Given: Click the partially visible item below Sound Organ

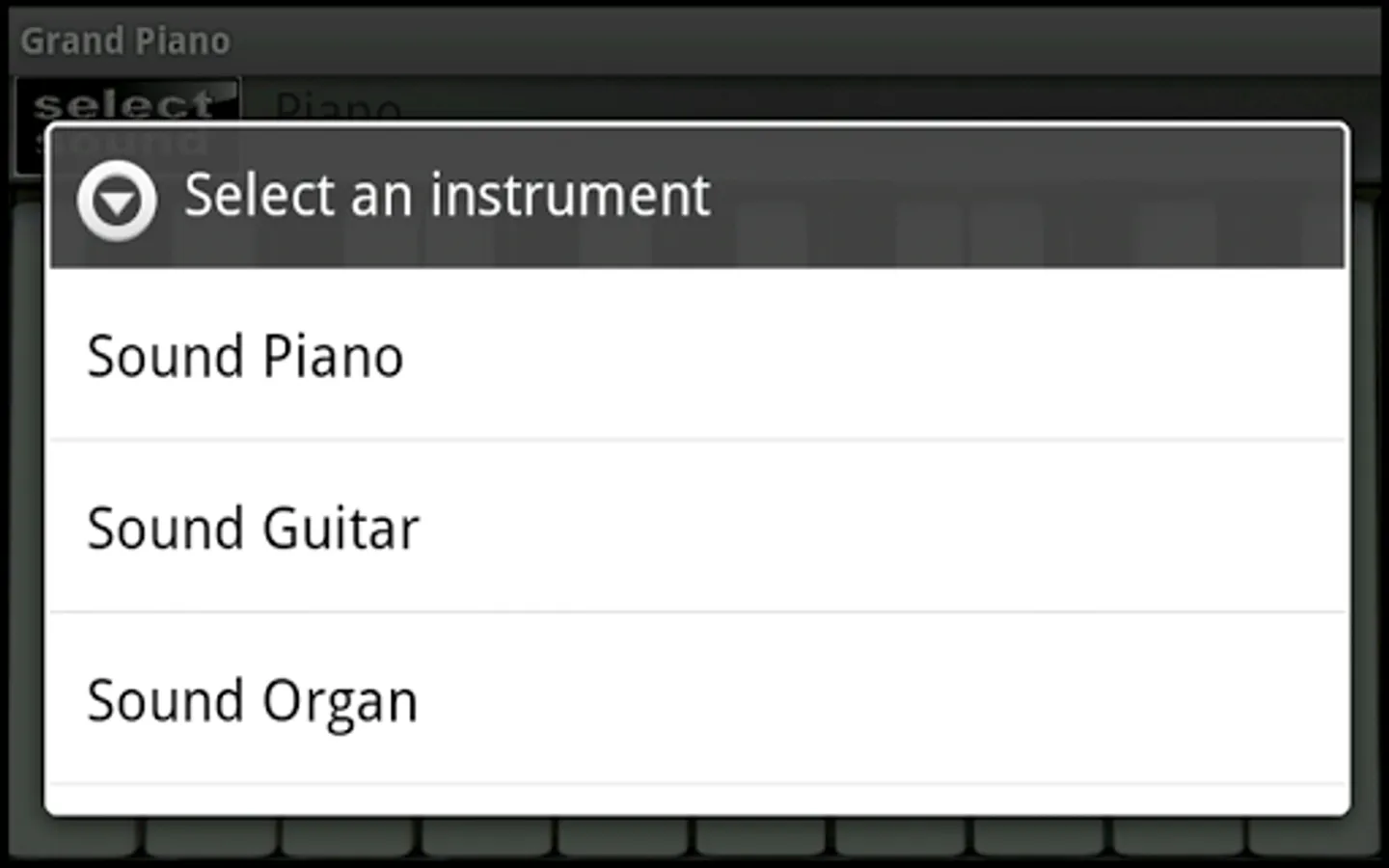Looking at the screenshot, I should (696, 800).
